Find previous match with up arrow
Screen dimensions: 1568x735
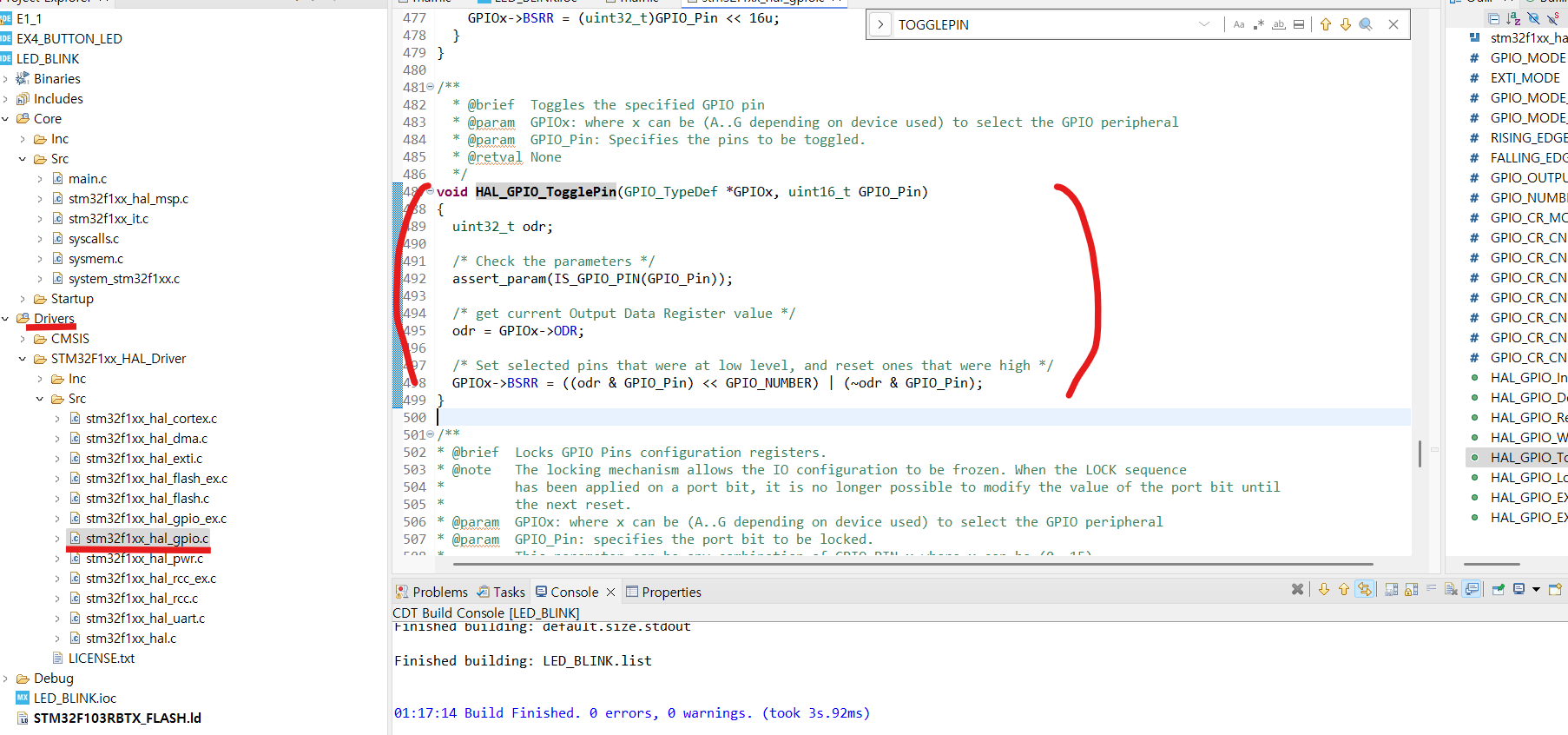click(x=1326, y=24)
